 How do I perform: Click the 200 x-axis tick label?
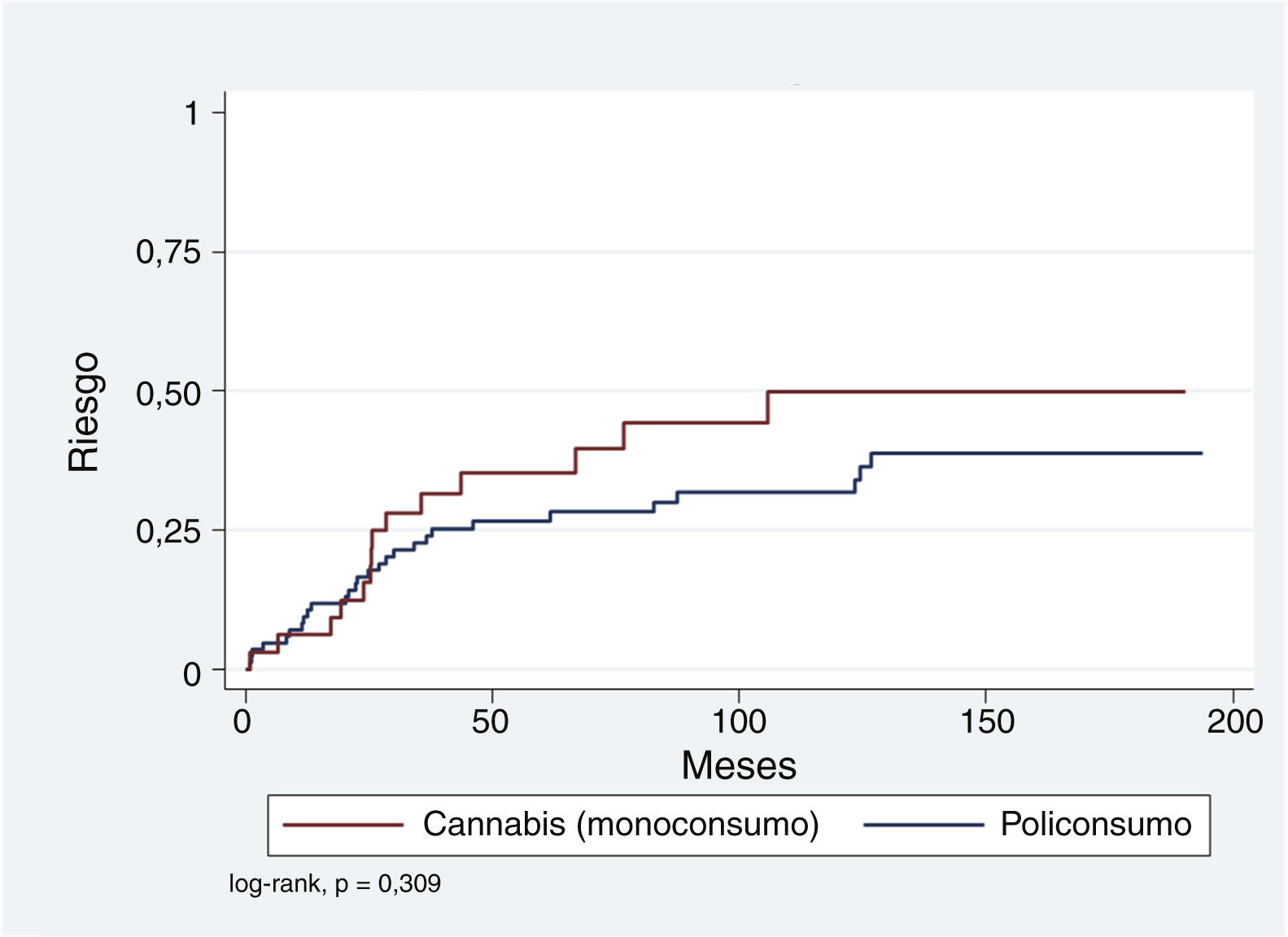coord(1234,721)
